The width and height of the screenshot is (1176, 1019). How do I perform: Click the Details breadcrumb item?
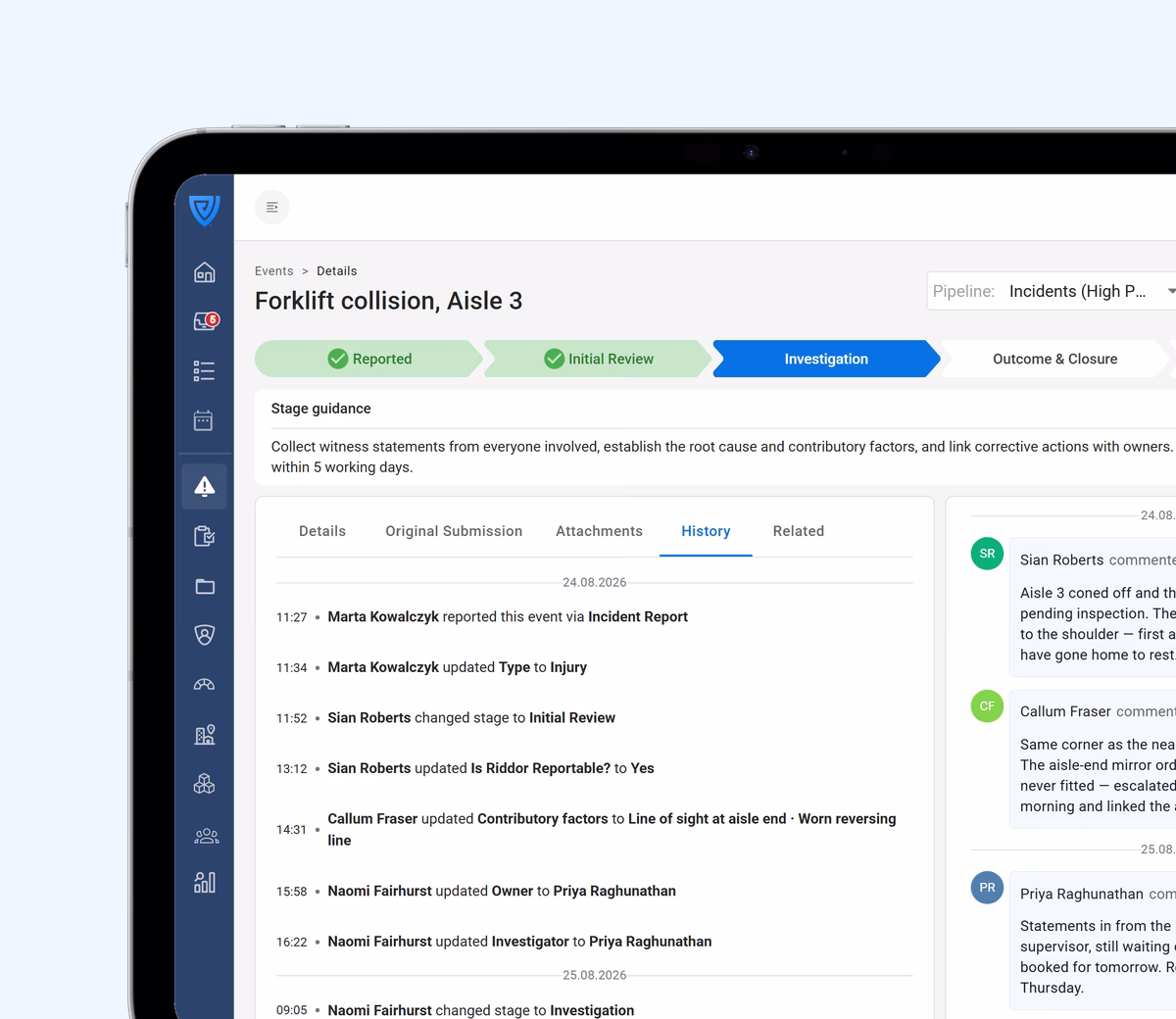[336, 271]
